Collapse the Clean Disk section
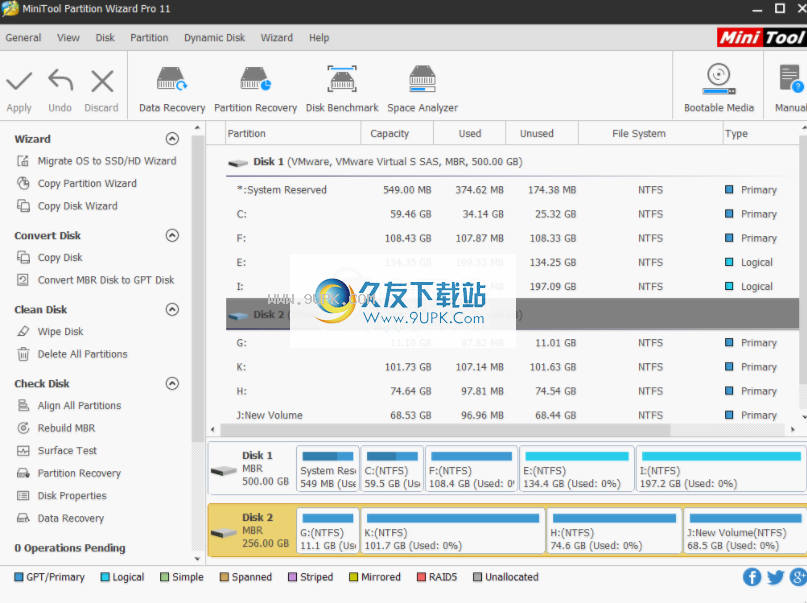This screenshot has height=603, width=807. coord(172,309)
